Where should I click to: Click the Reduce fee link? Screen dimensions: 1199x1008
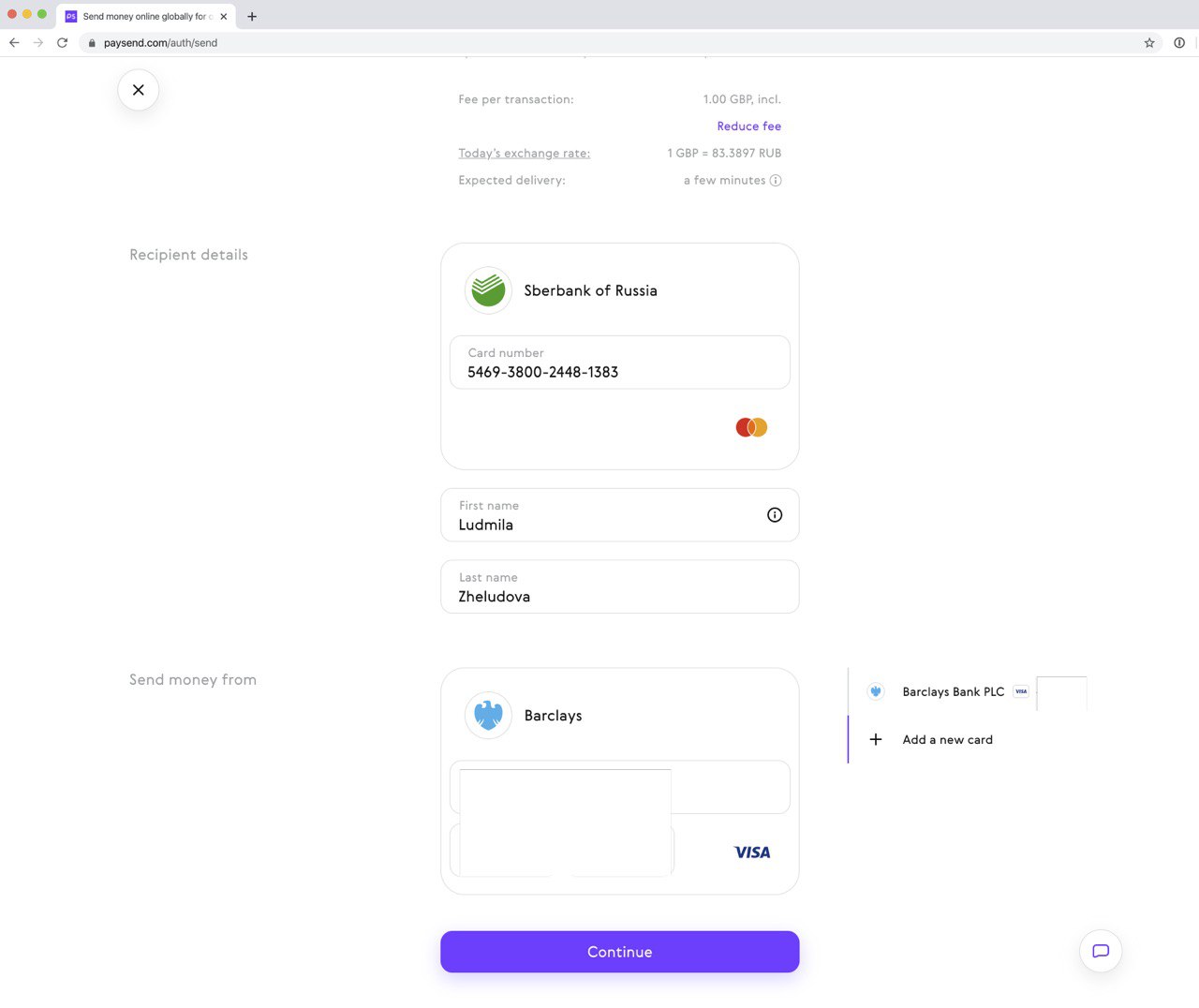tap(748, 126)
